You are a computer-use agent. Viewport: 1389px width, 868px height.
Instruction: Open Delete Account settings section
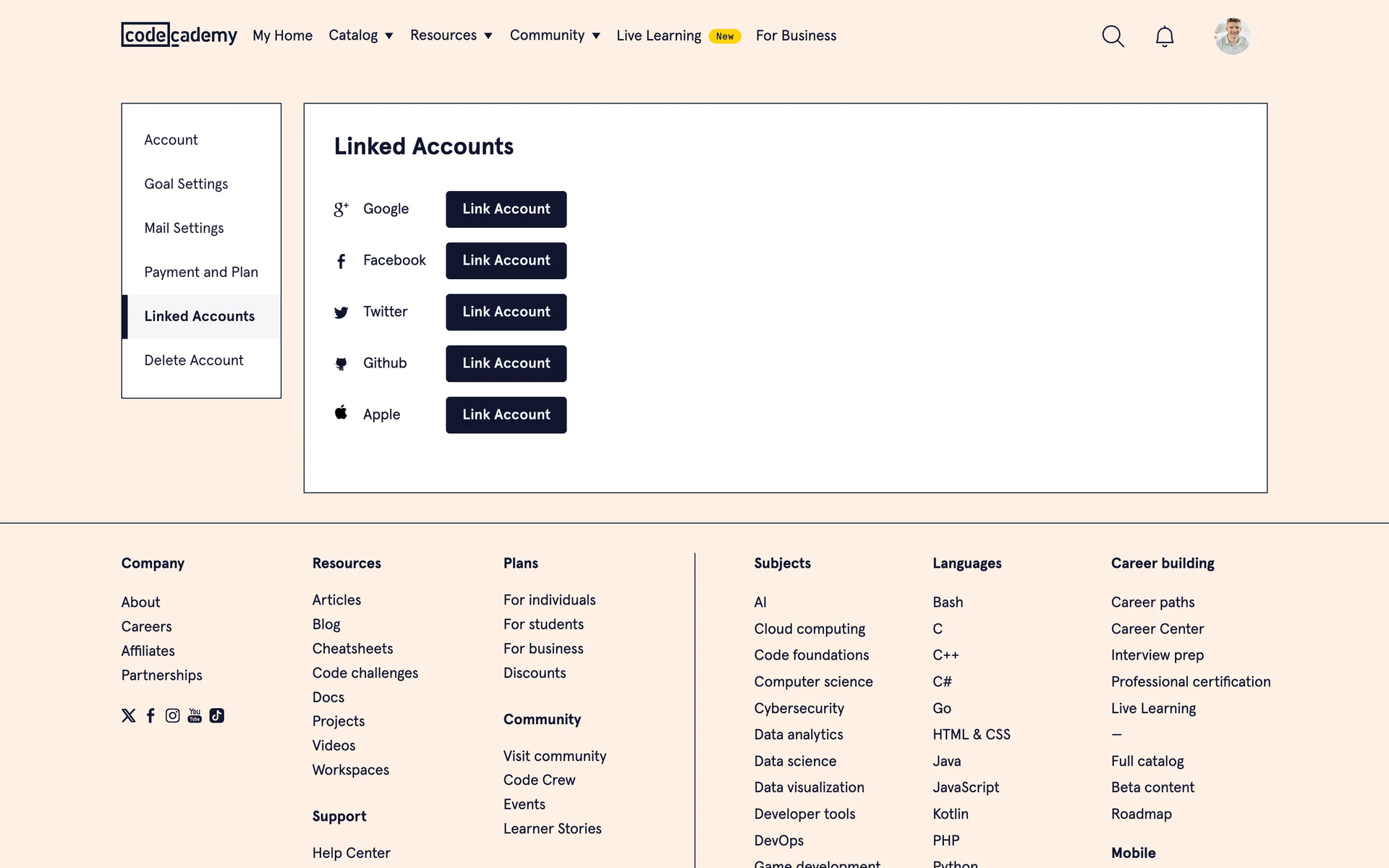(194, 360)
